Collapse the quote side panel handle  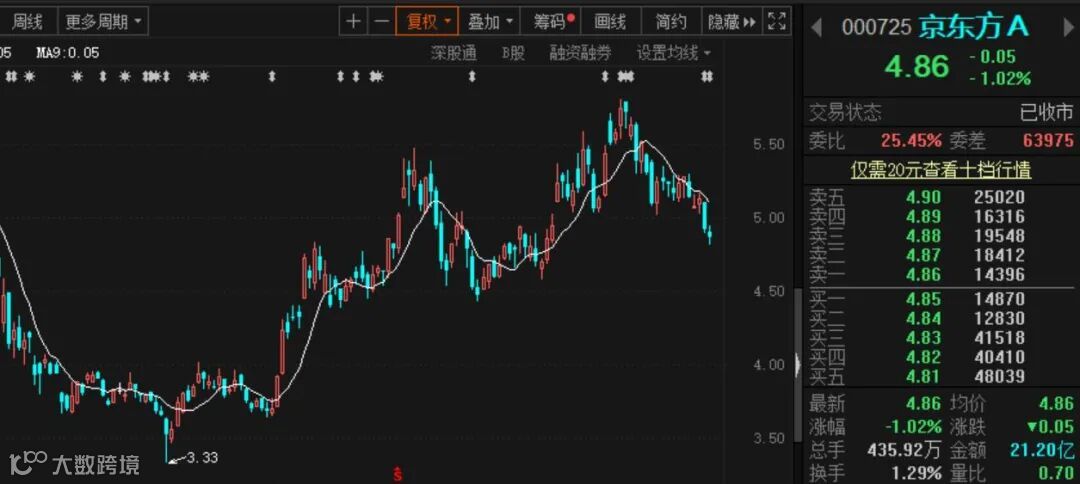798,364
